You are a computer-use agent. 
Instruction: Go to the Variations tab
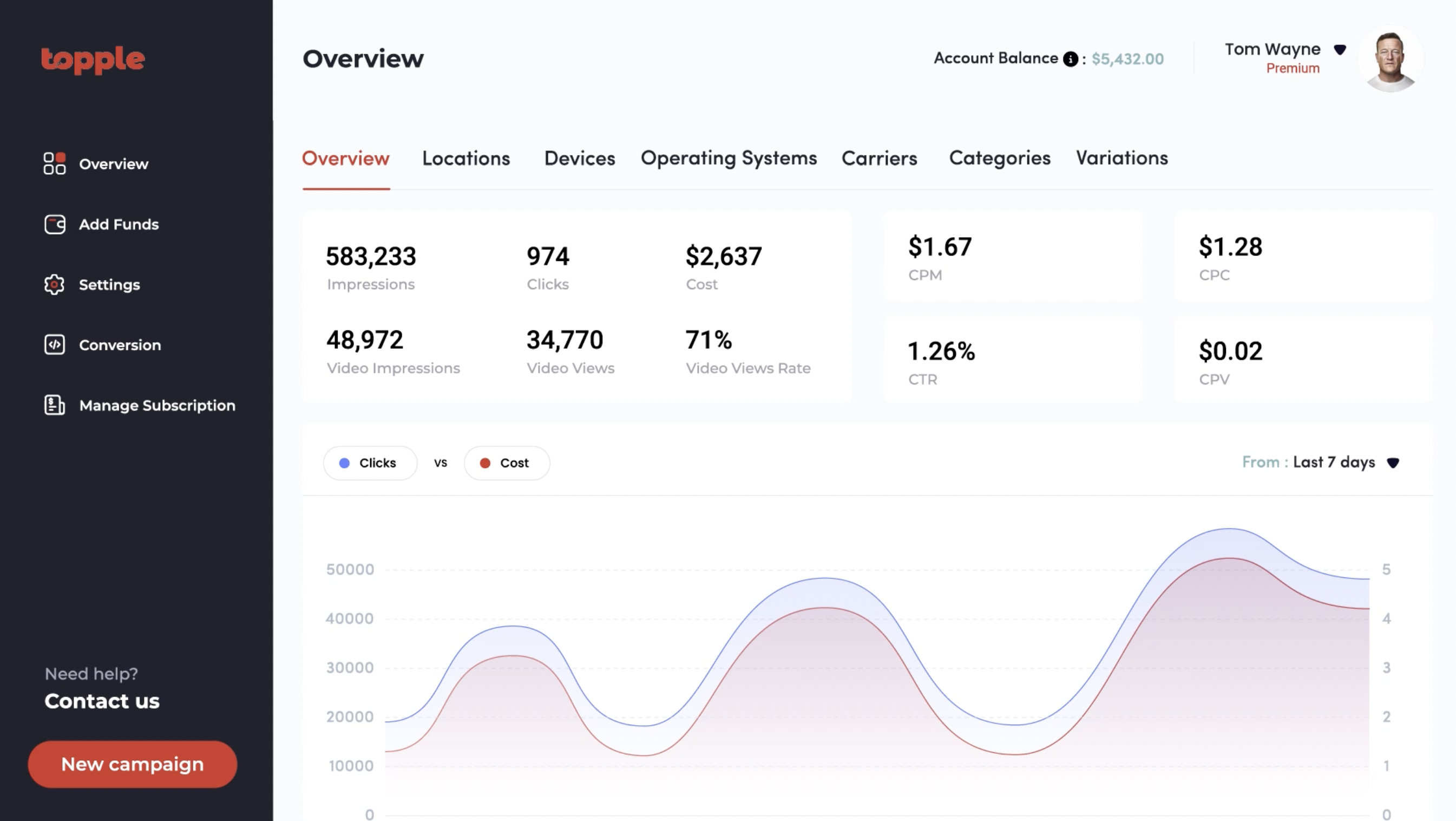pyautogui.click(x=1121, y=158)
